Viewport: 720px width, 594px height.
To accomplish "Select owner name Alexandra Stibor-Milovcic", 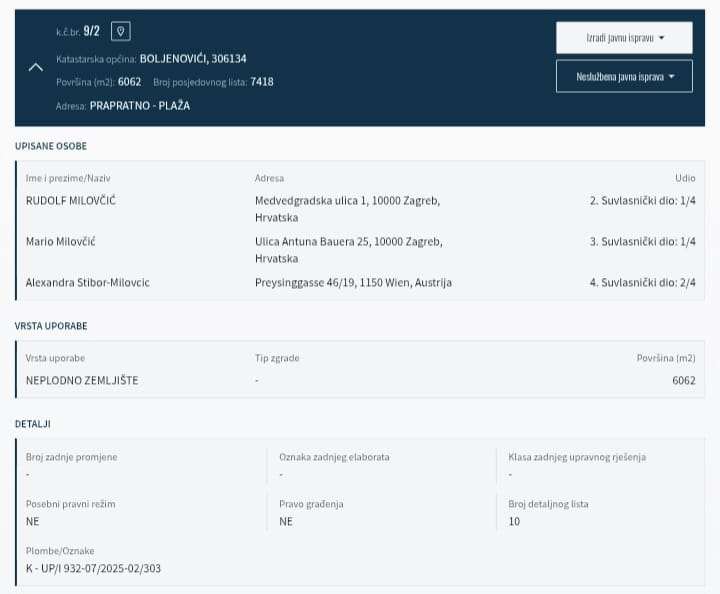I will (x=88, y=282).
